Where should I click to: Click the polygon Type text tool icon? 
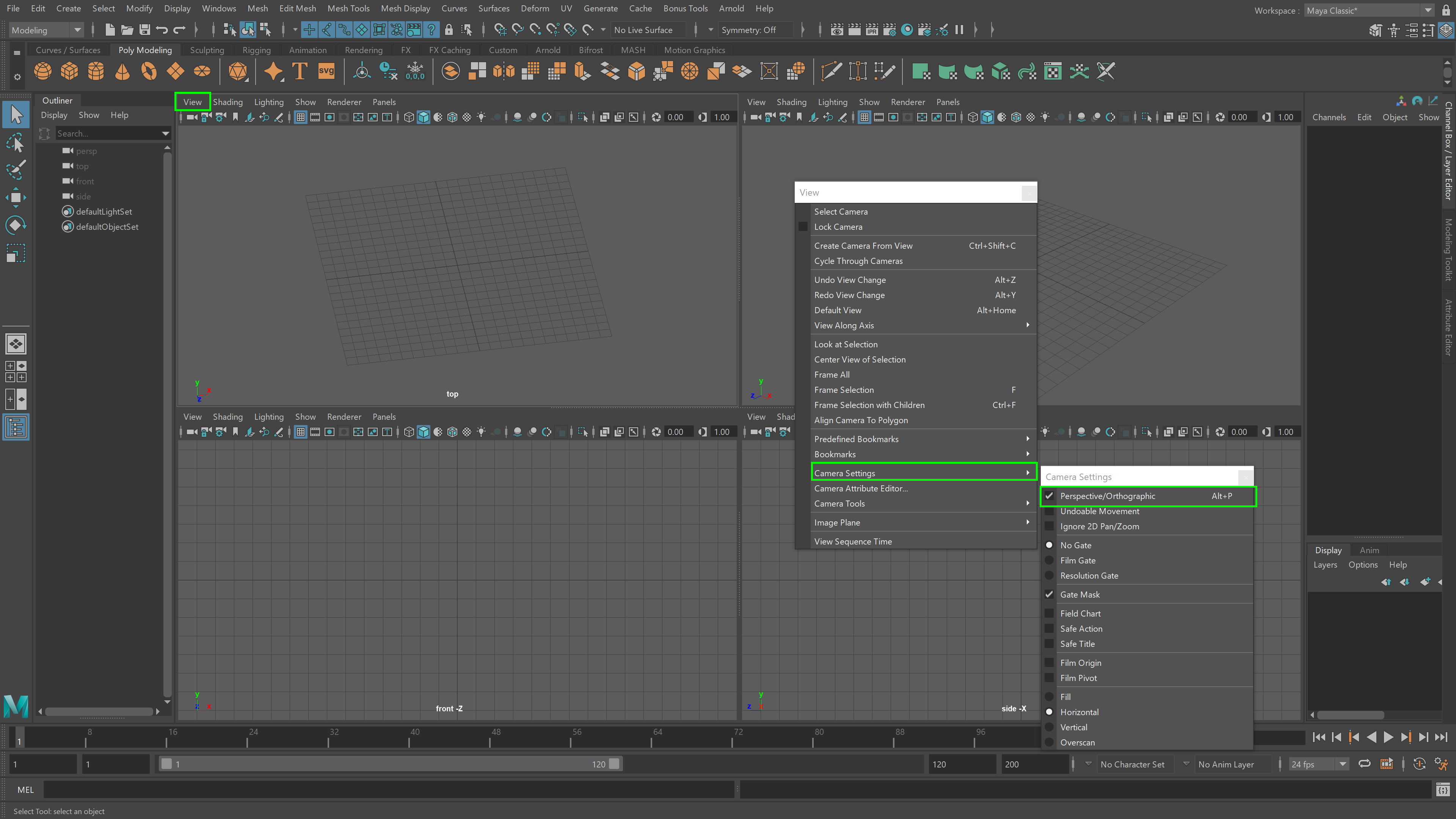(300, 72)
